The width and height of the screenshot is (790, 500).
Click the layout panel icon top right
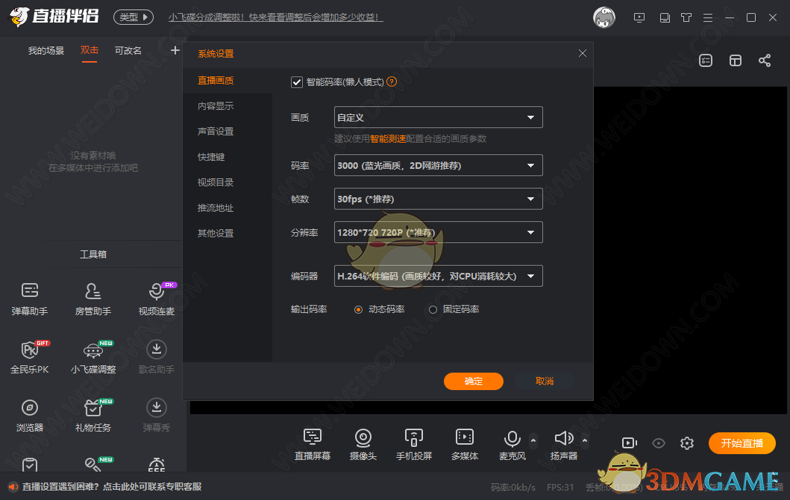coord(735,60)
